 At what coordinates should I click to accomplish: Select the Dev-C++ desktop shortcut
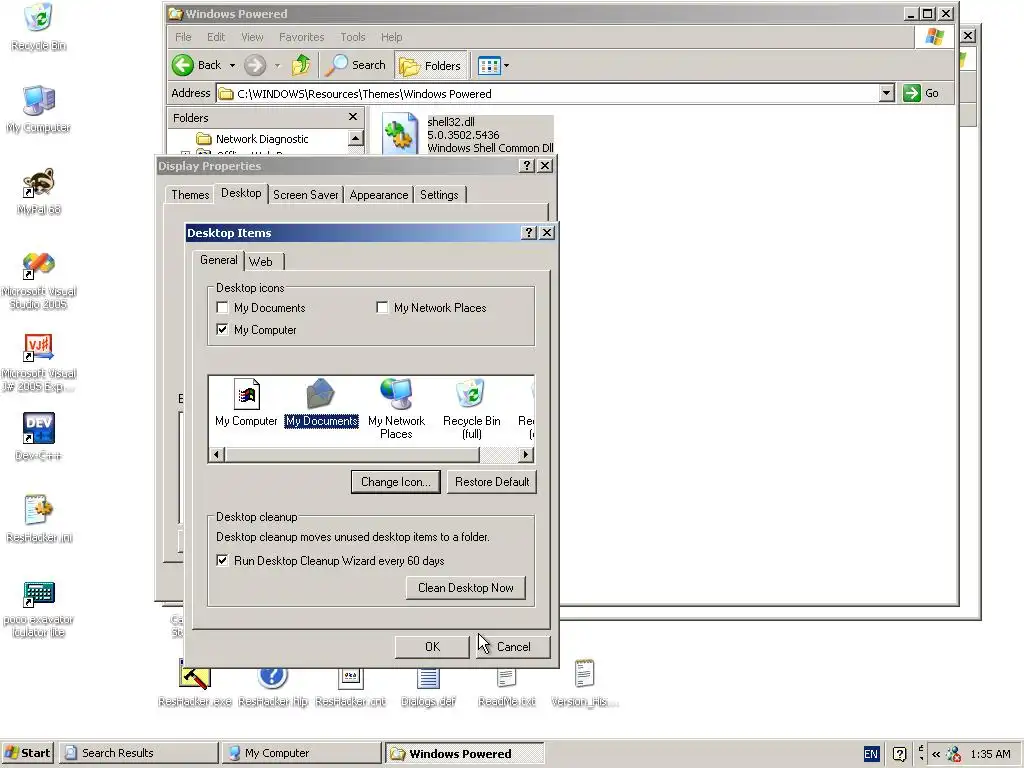click(39, 429)
